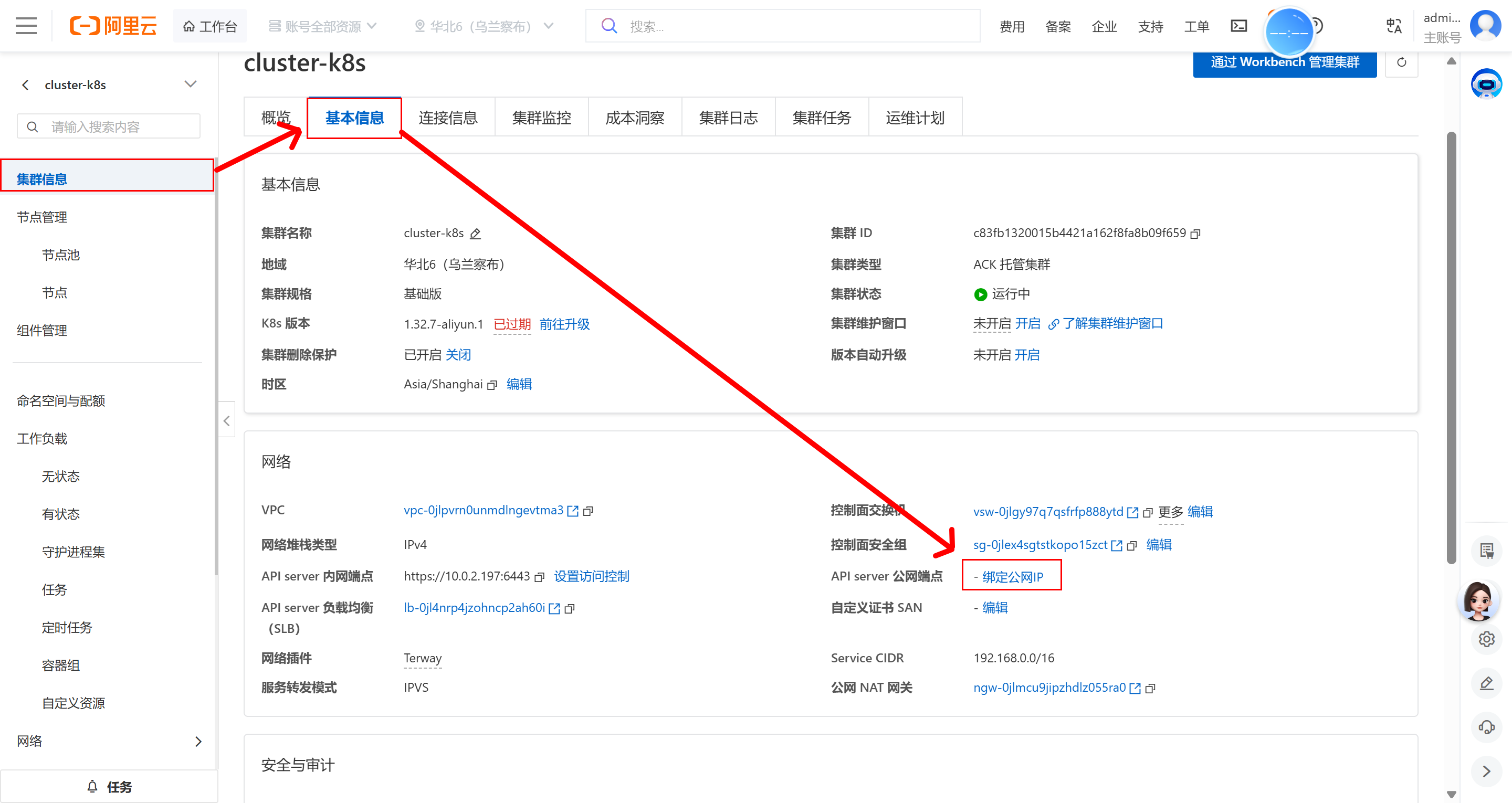Open VPC in new window icon
Image resolution: width=1512 pixels, height=803 pixels.
pos(573,511)
